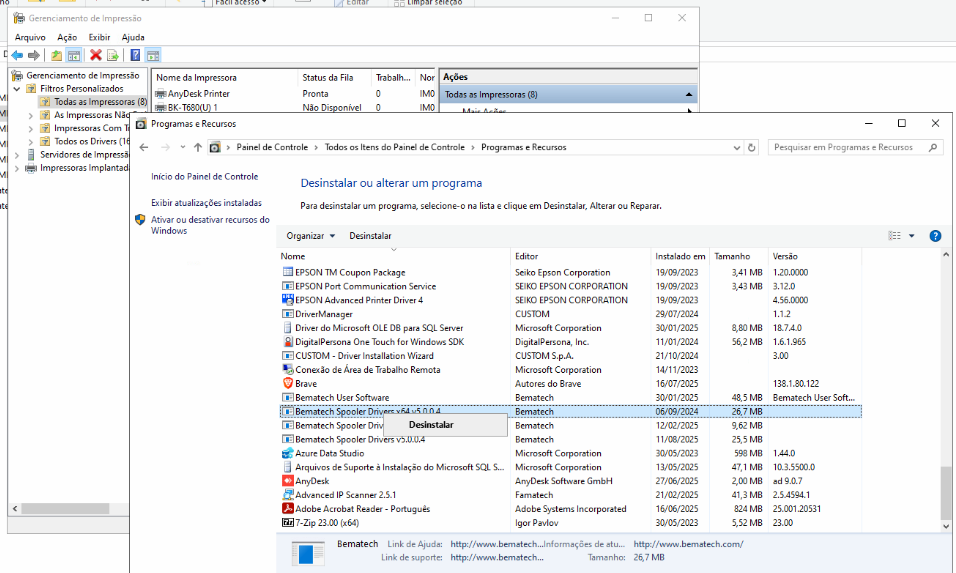Image resolution: width=956 pixels, height=573 pixels.
Task: Click the blue help question mark icon
Action: pos(935,236)
